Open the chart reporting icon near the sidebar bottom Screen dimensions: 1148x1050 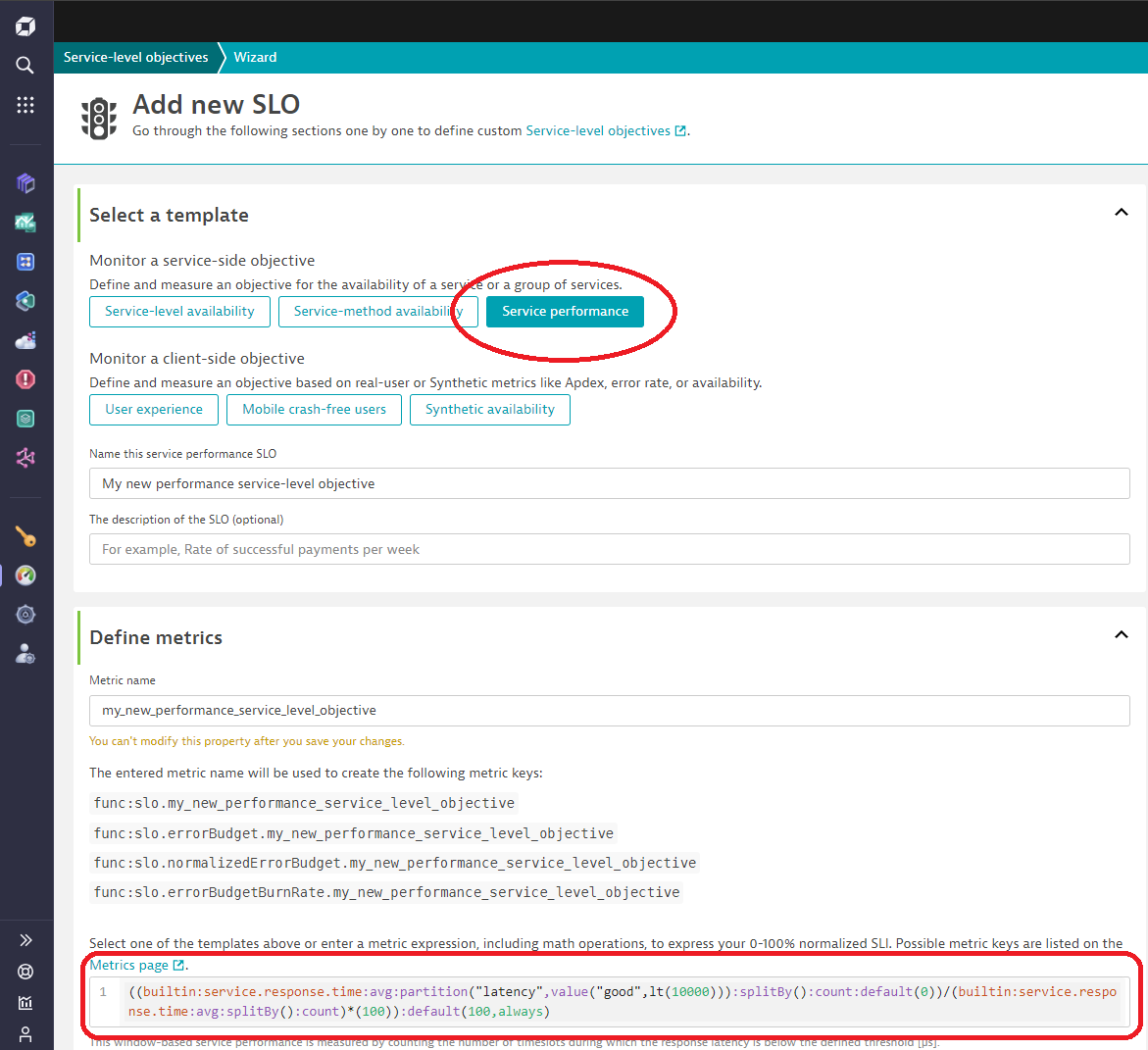(25, 1002)
